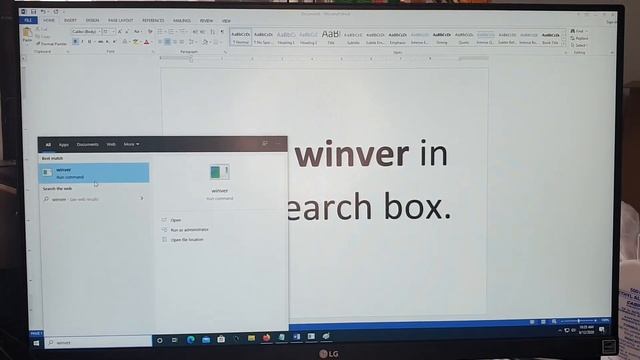Open the REFERENCES ribbon tab

click(x=153, y=20)
